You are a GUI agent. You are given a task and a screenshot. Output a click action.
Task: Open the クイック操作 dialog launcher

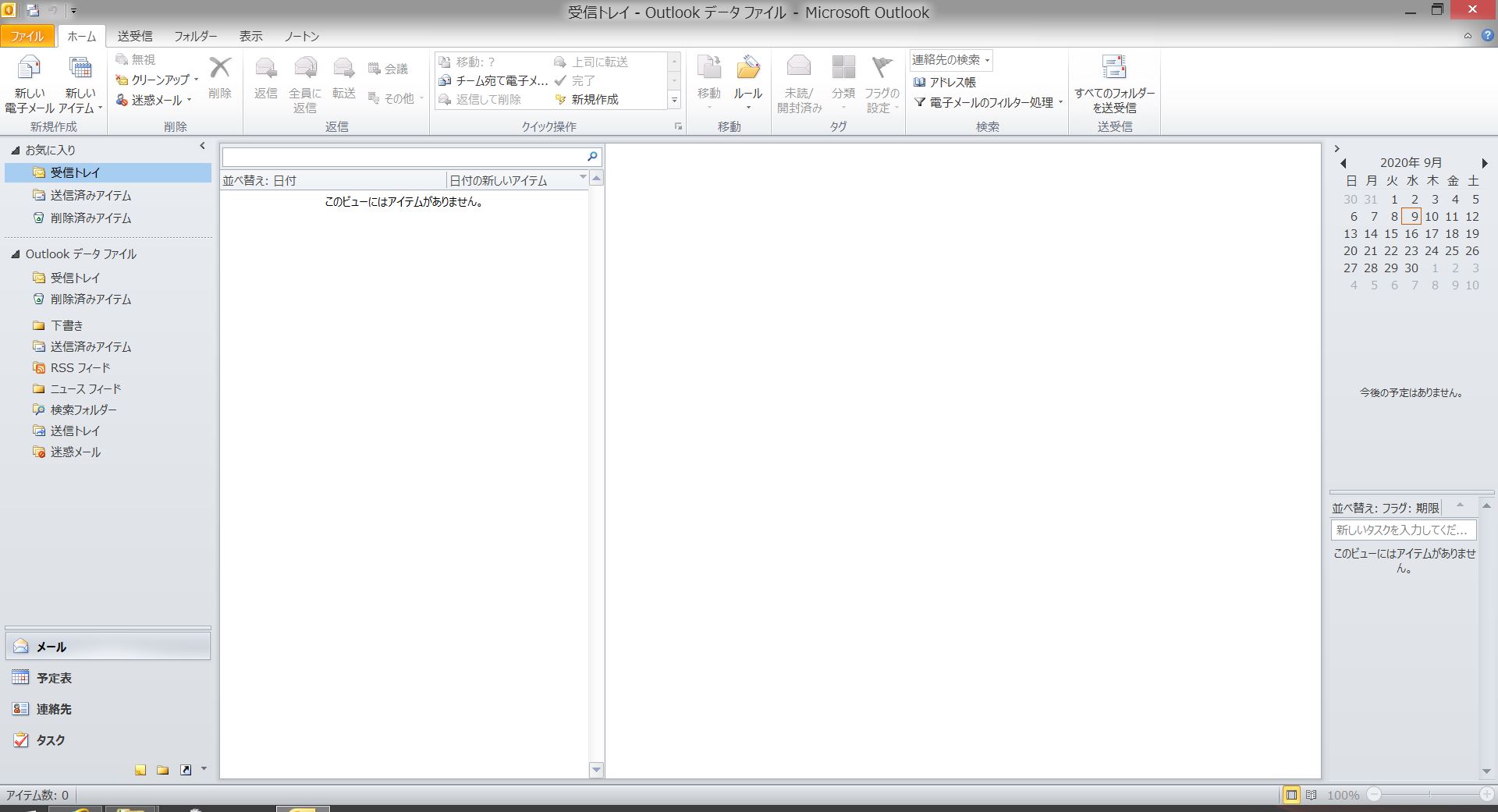pyautogui.click(x=678, y=126)
